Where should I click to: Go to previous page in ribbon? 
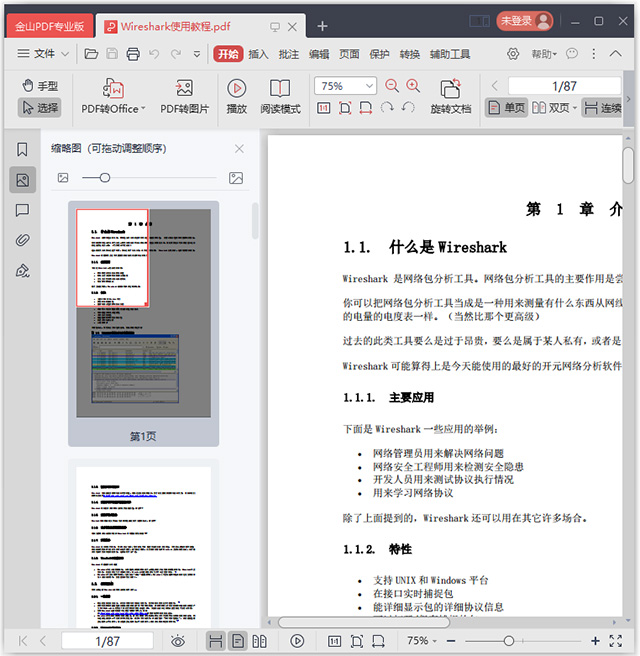[x=495, y=86]
